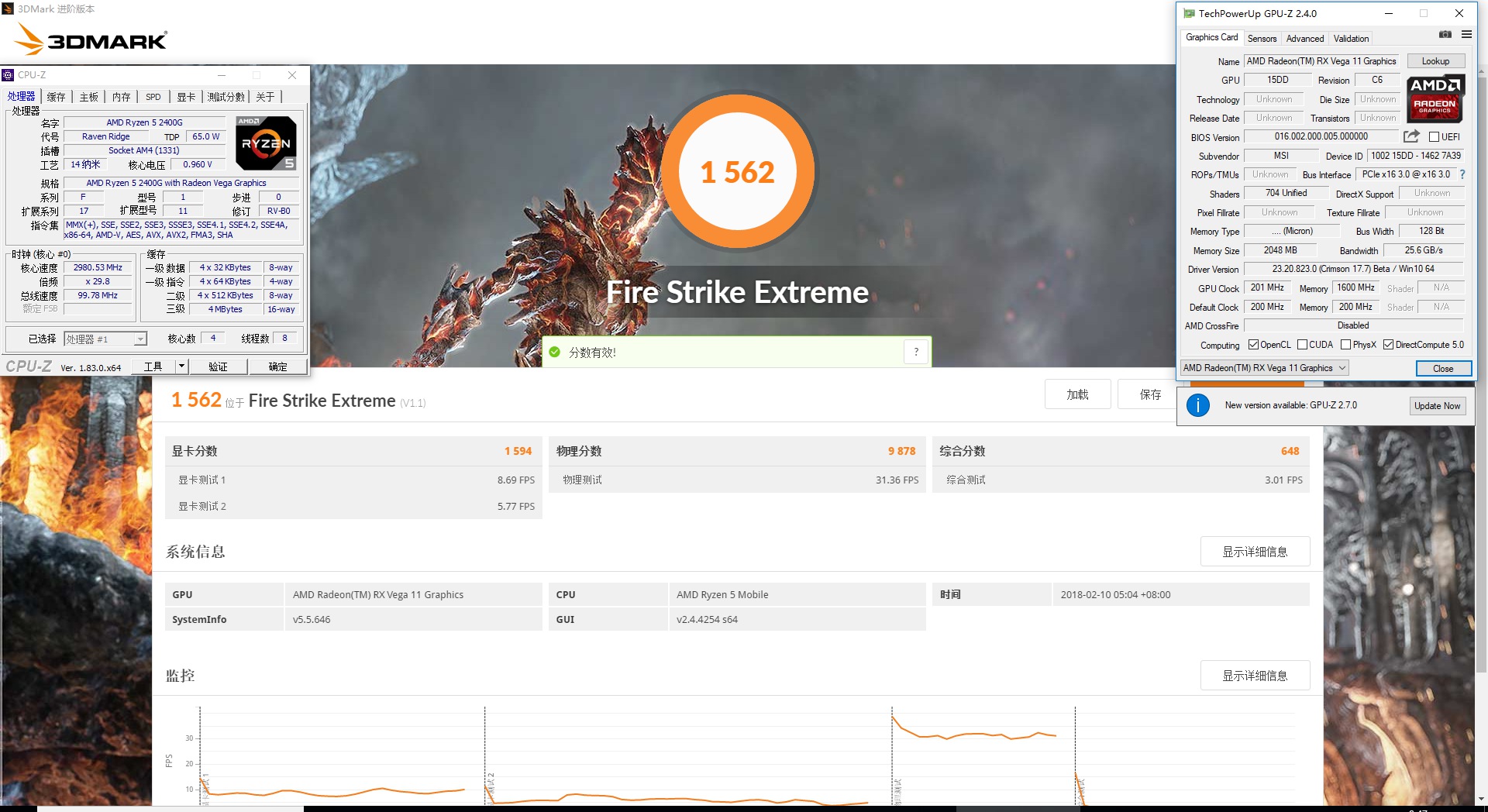Click the SystemInfo value v5.5.646
Image resolution: width=1488 pixels, height=812 pixels.
(x=312, y=619)
